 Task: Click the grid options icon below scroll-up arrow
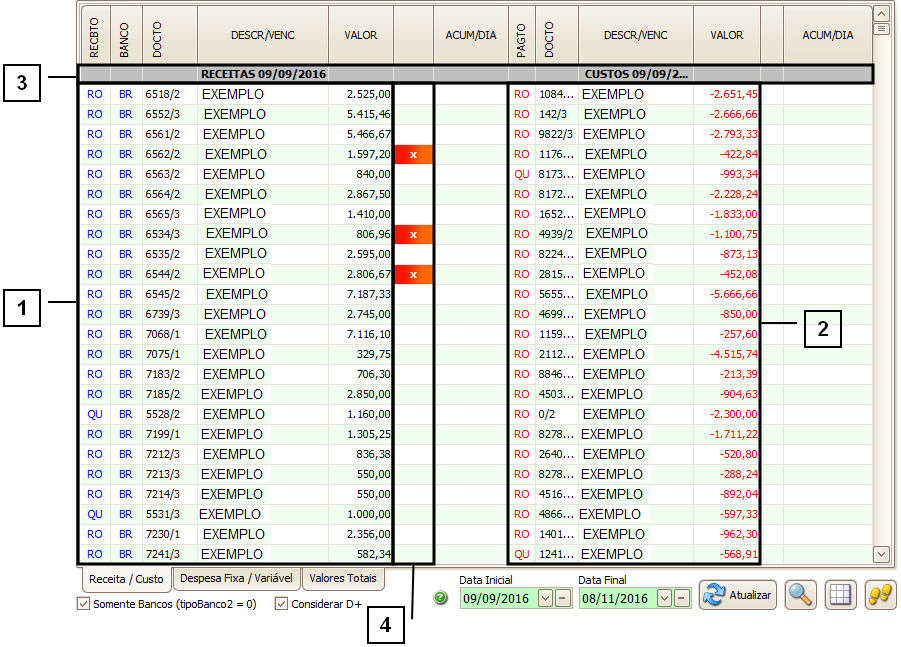(x=881, y=29)
